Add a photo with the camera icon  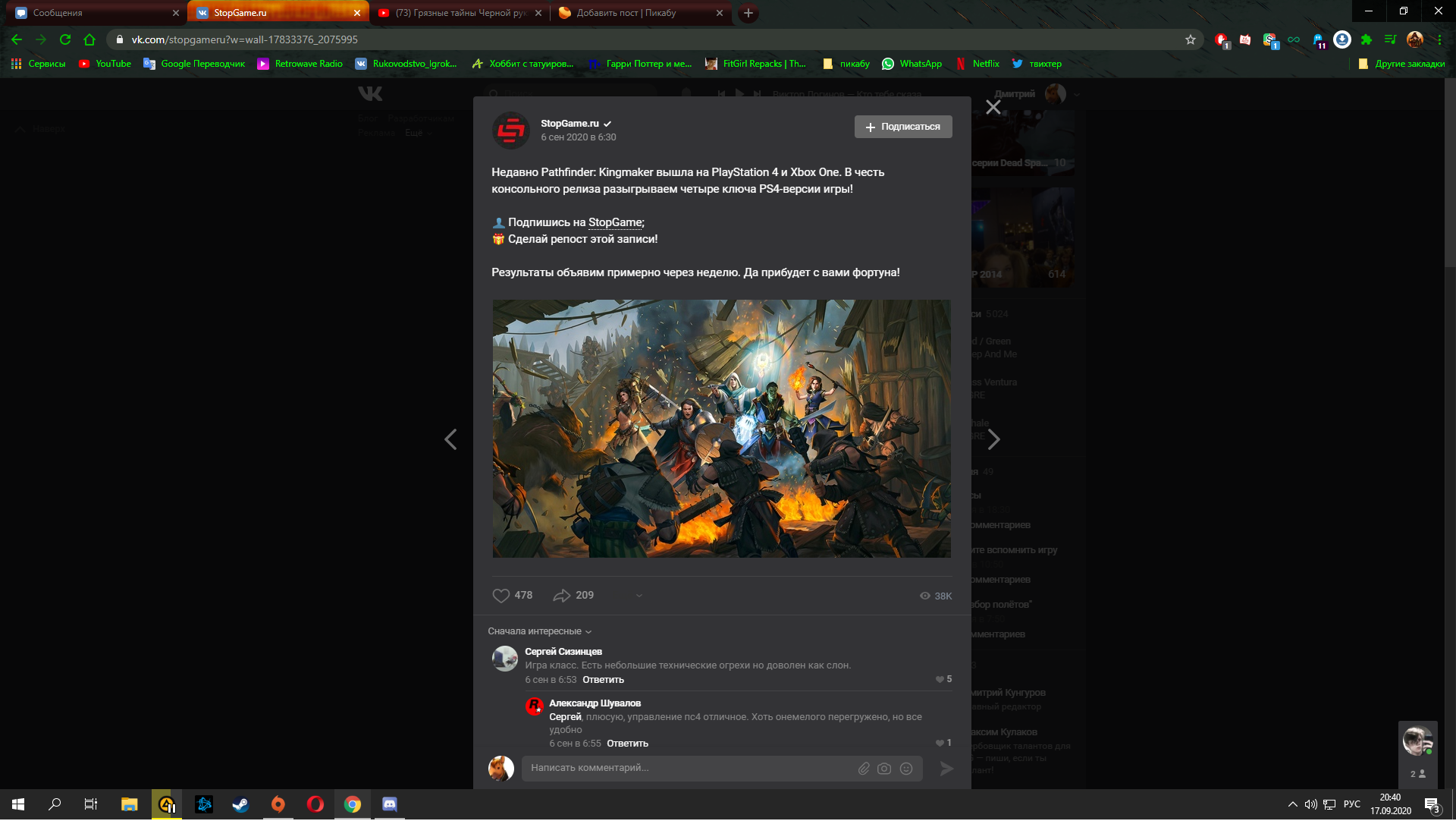pos(884,769)
